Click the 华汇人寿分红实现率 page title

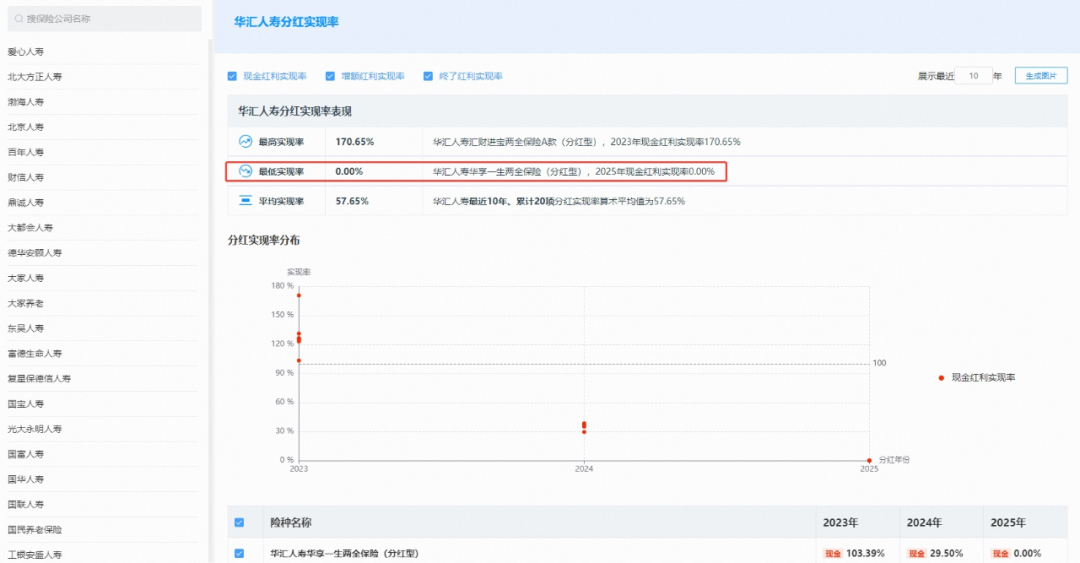(x=286, y=22)
